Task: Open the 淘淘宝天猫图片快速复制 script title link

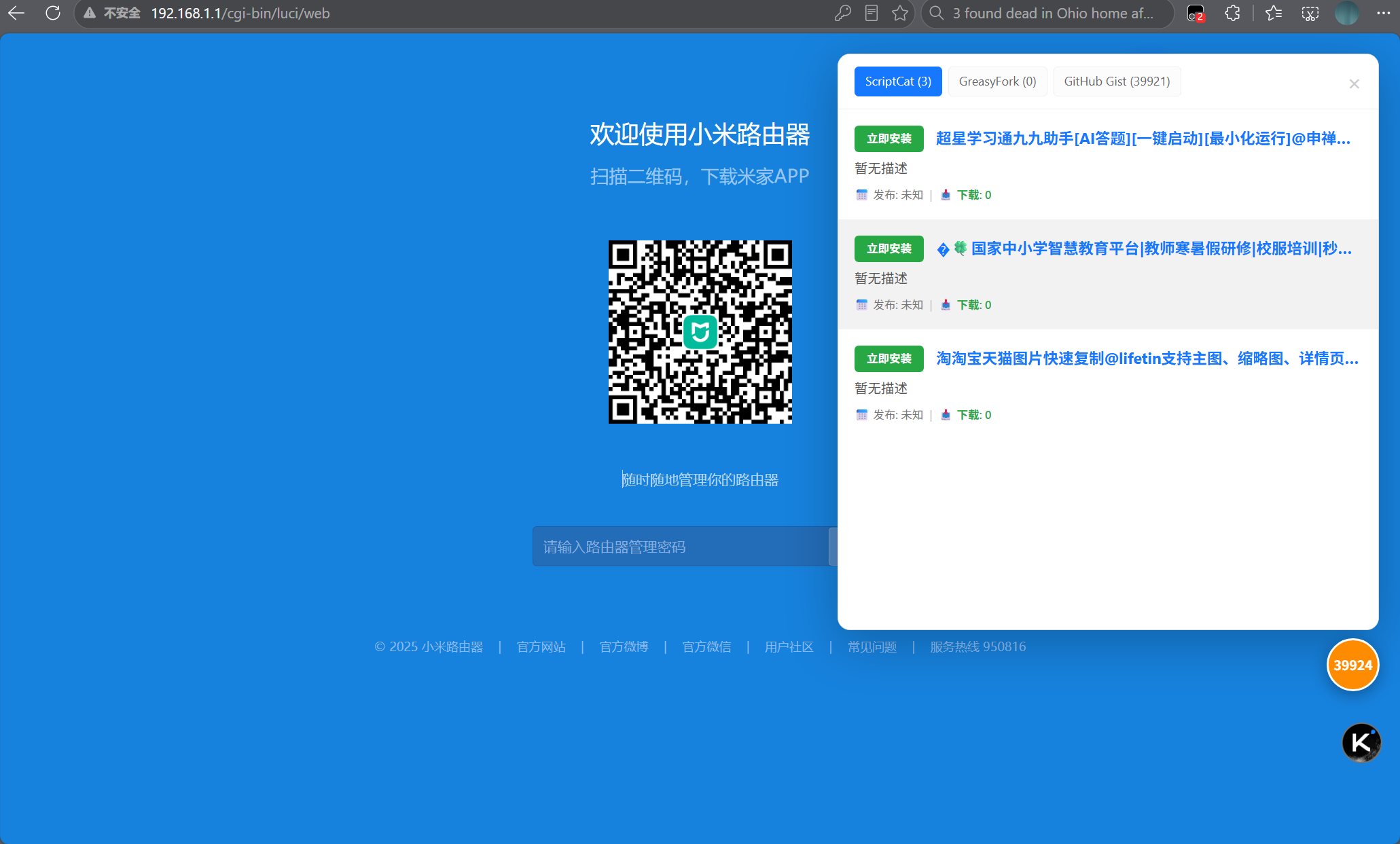Action: tap(1147, 359)
